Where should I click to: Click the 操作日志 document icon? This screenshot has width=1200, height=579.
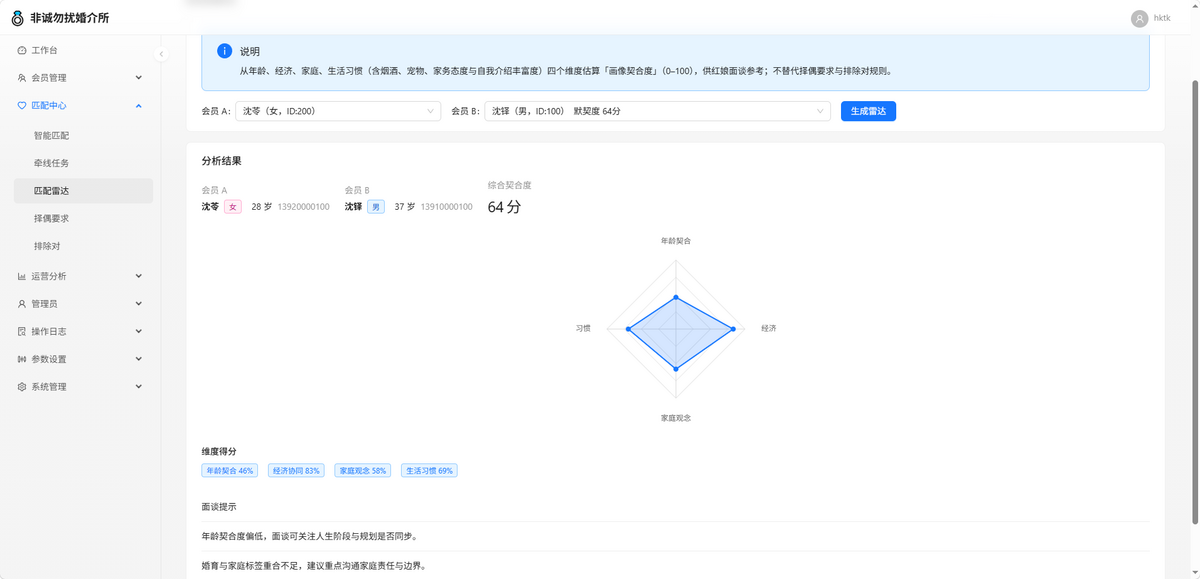point(22,331)
